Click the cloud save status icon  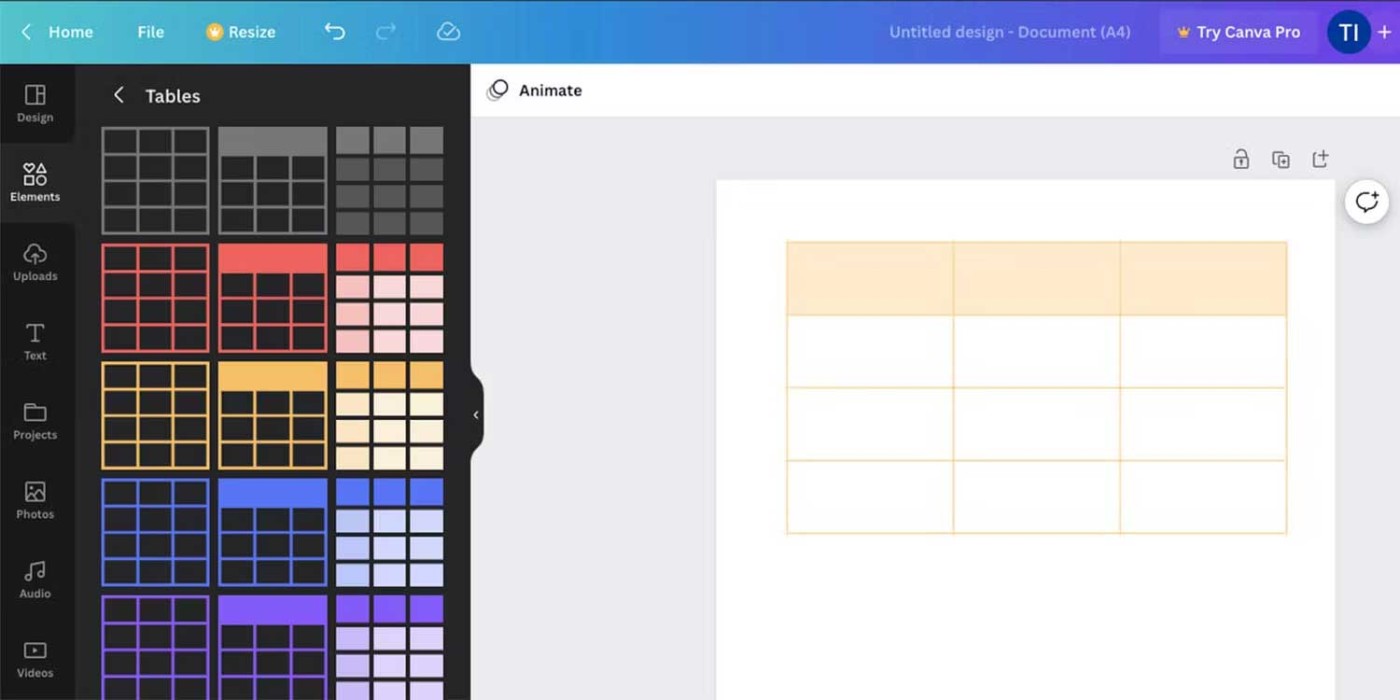(448, 32)
